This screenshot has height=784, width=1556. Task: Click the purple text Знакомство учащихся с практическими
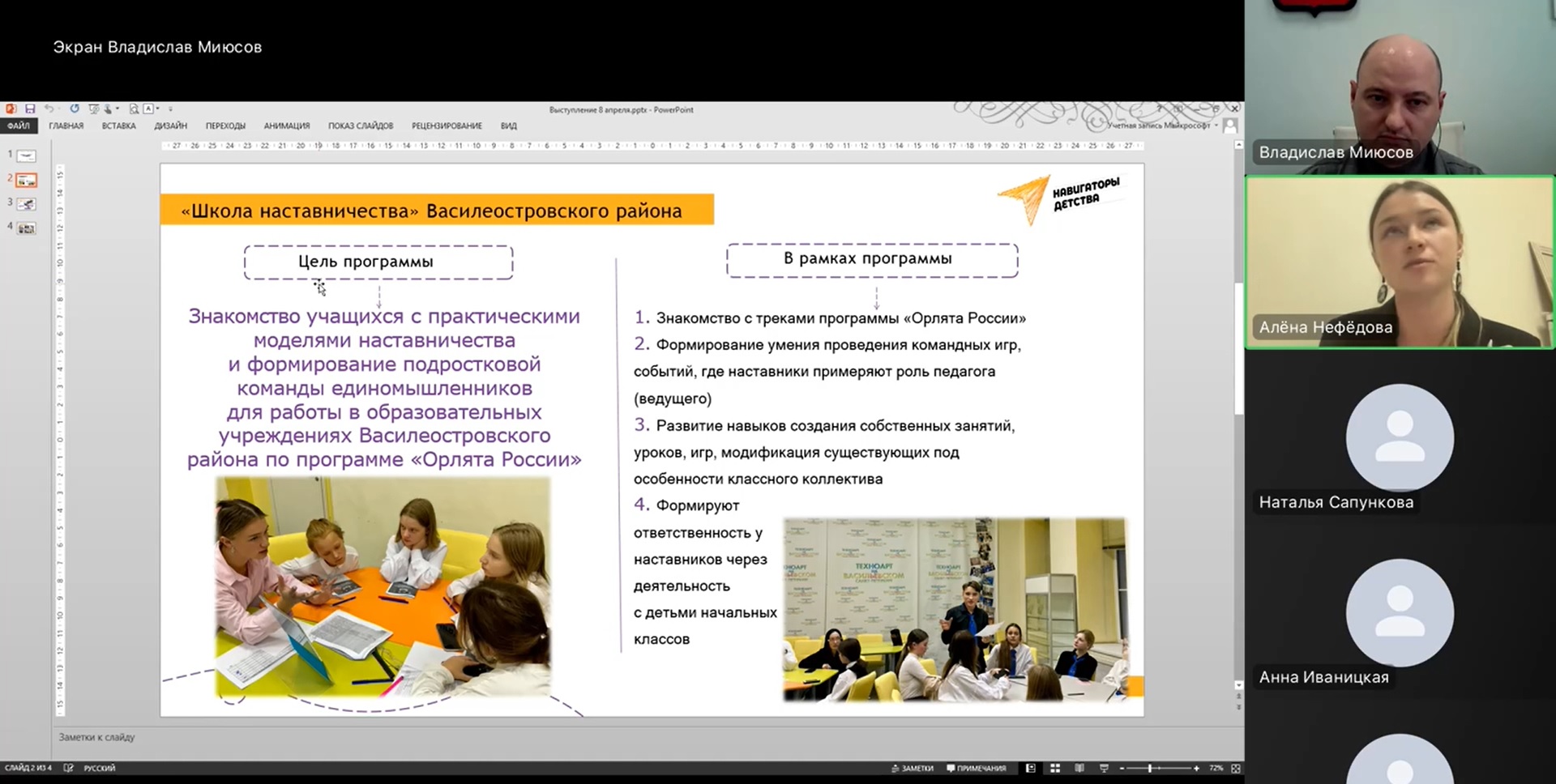(x=384, y=317)
